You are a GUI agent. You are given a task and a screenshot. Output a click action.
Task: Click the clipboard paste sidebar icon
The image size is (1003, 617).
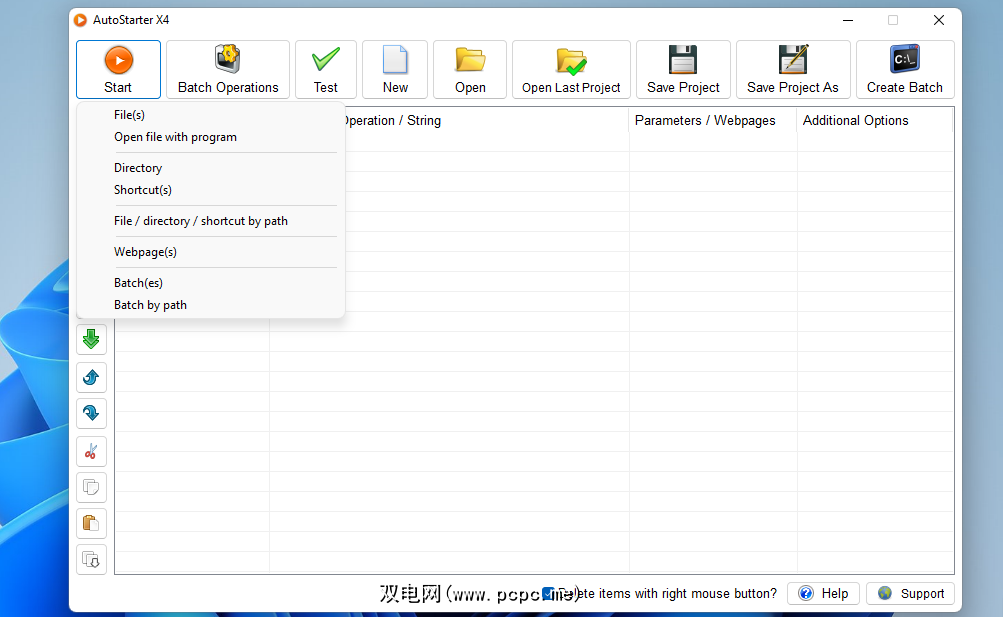point(91,524)
